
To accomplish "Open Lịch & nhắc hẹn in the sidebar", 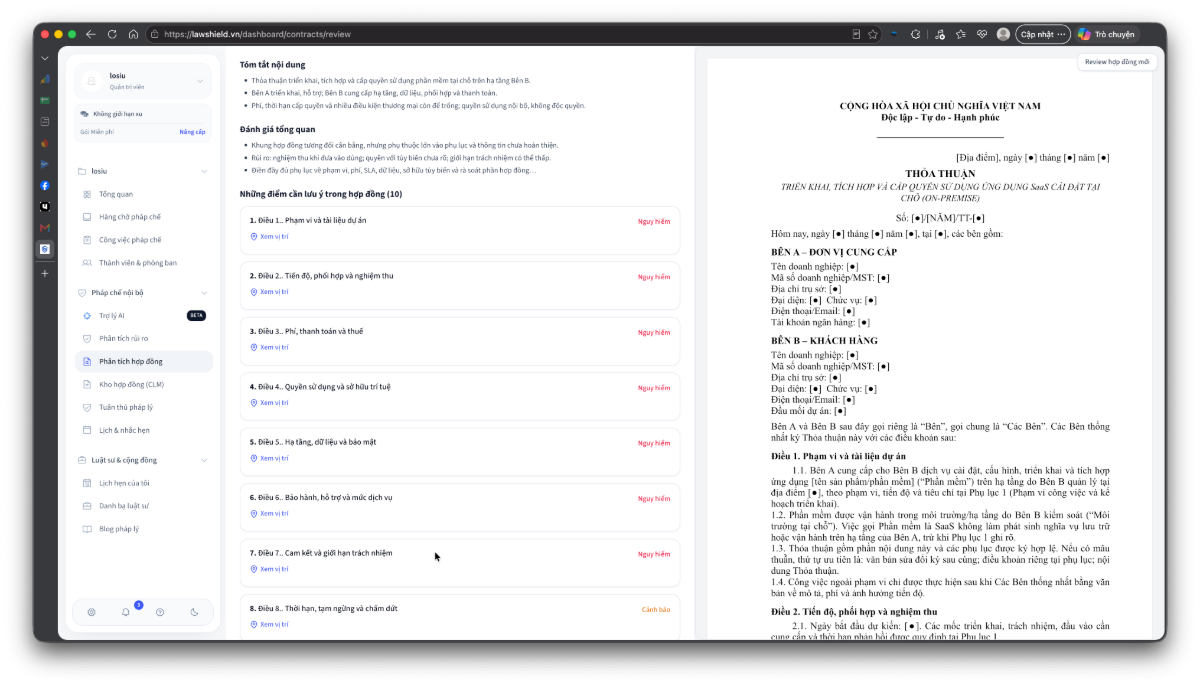I will [143, 430].
